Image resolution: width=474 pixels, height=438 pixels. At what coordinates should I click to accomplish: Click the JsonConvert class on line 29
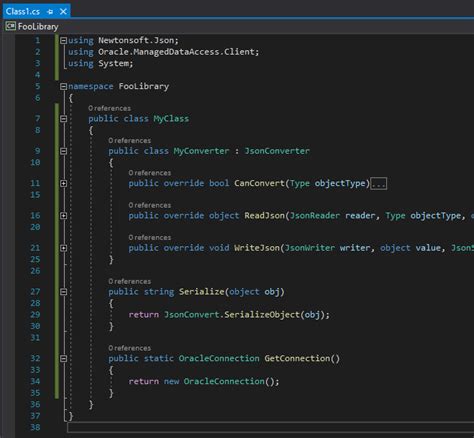point(192,315)
